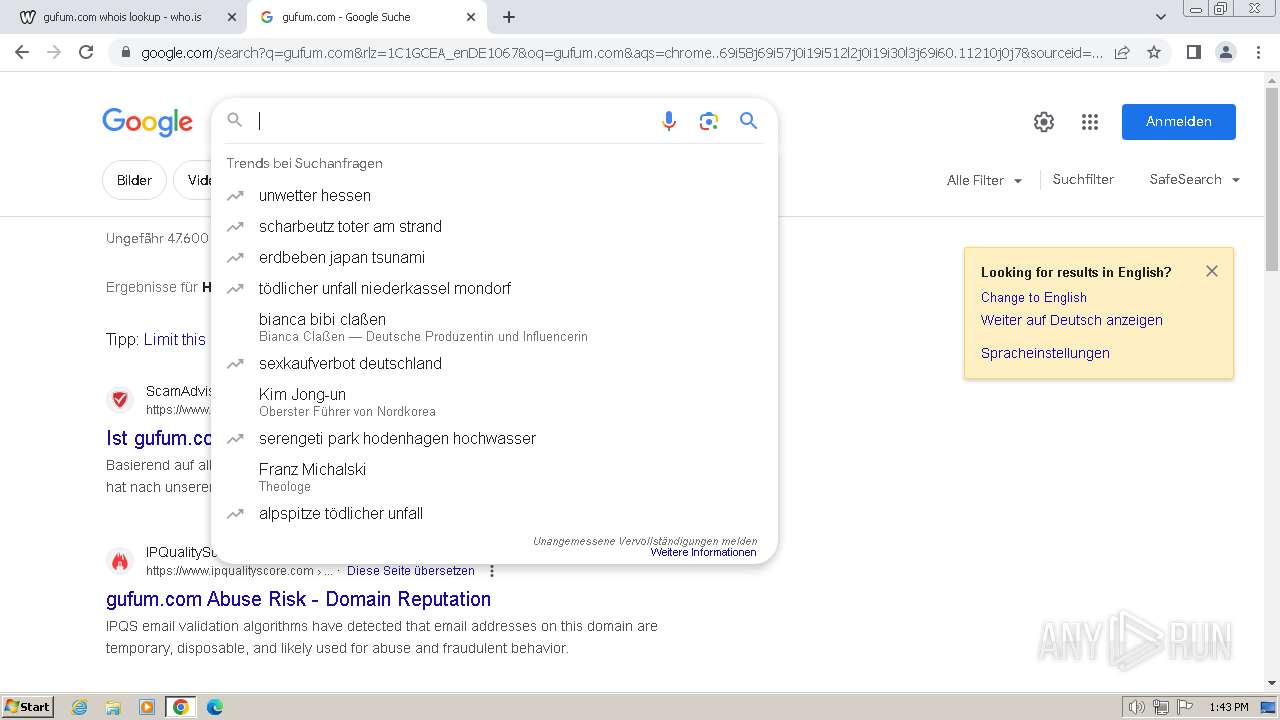This screenshot has height=720, width=1280.
Task: Click the Limit this tip link
Action: pos(175,340)
